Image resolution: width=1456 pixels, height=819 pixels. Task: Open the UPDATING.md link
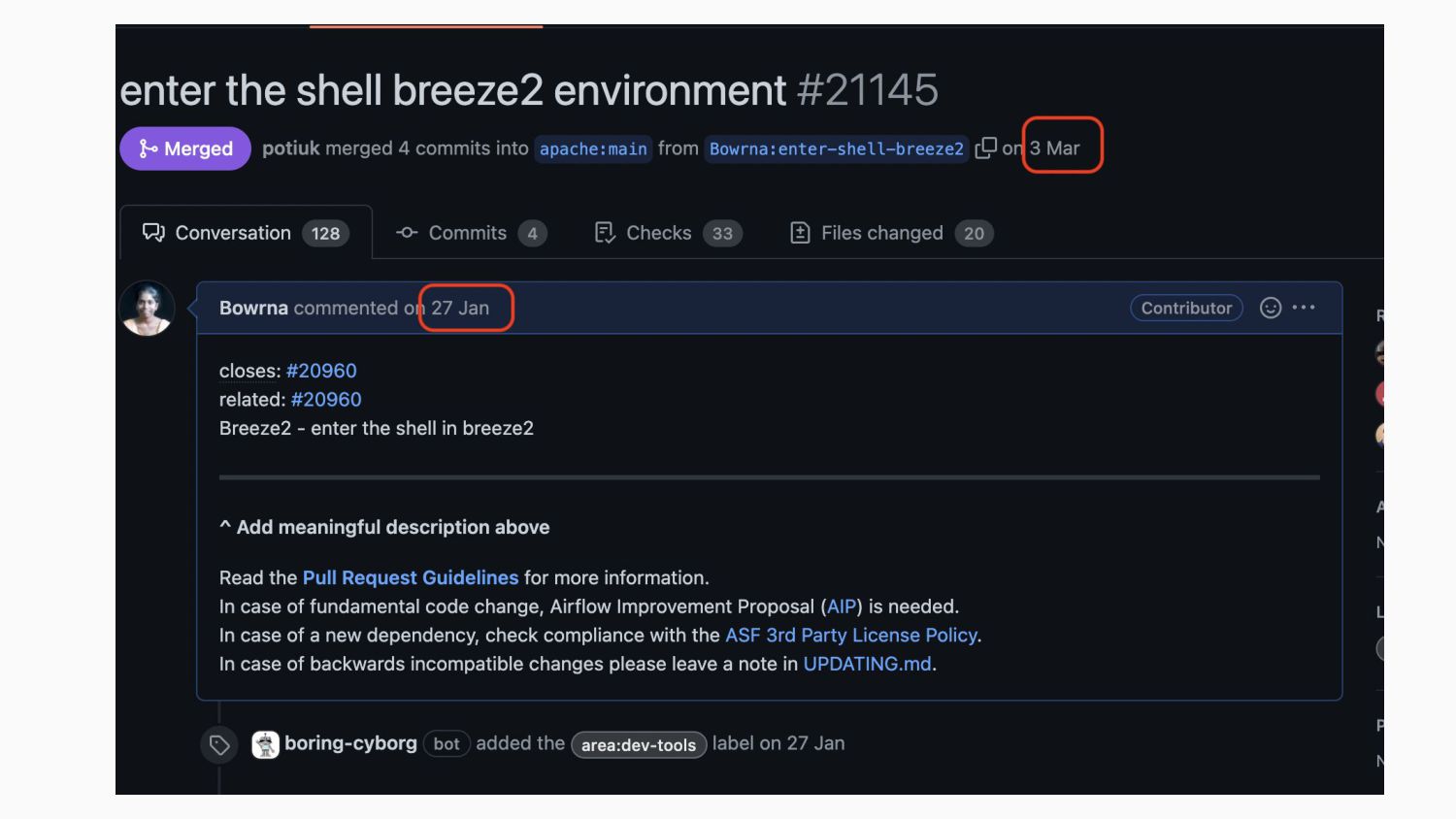[867, 664]
